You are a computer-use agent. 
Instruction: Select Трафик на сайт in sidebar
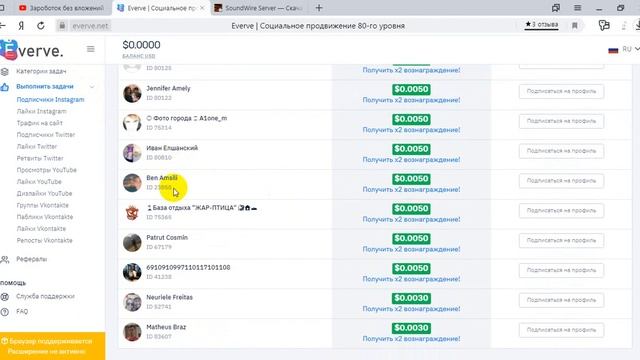point(39,123)
